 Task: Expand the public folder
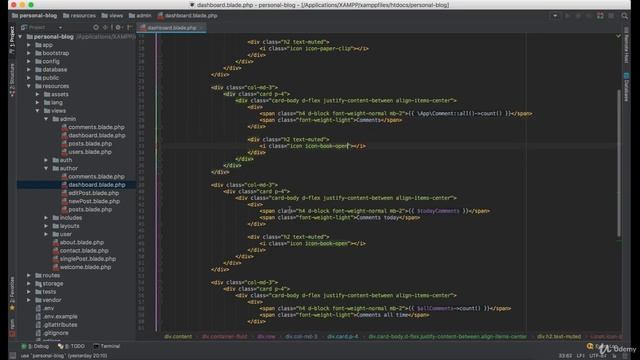29,78
